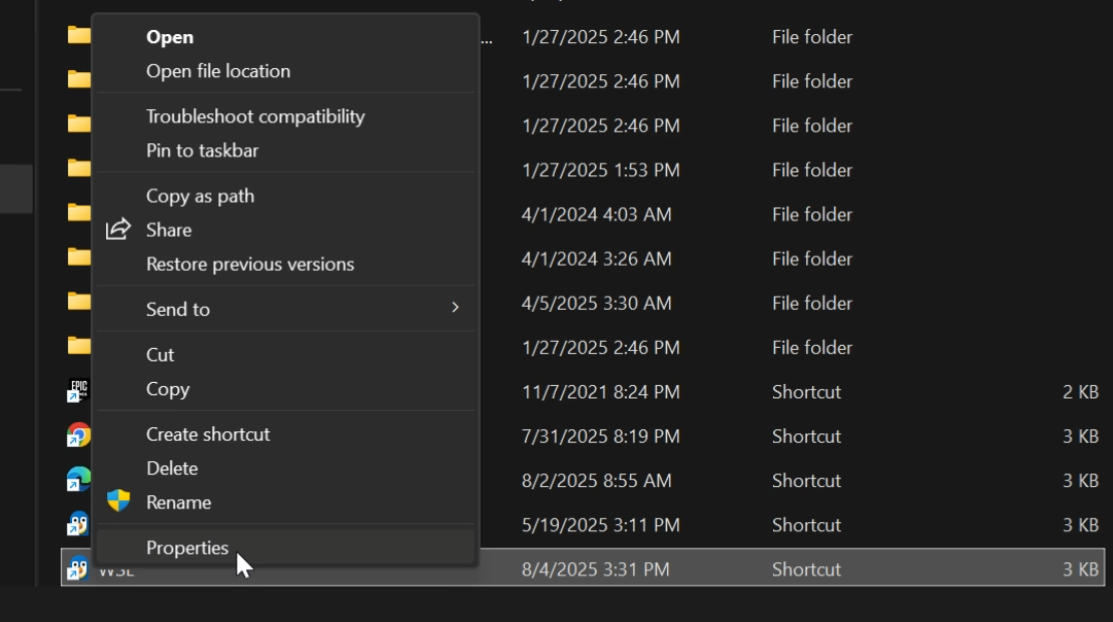Image resolution: width=1113 pixels, height=622 pixels.
Task: Click penguin shortcut icon dated 5/19/2025
Action: (x=78, y=524)
